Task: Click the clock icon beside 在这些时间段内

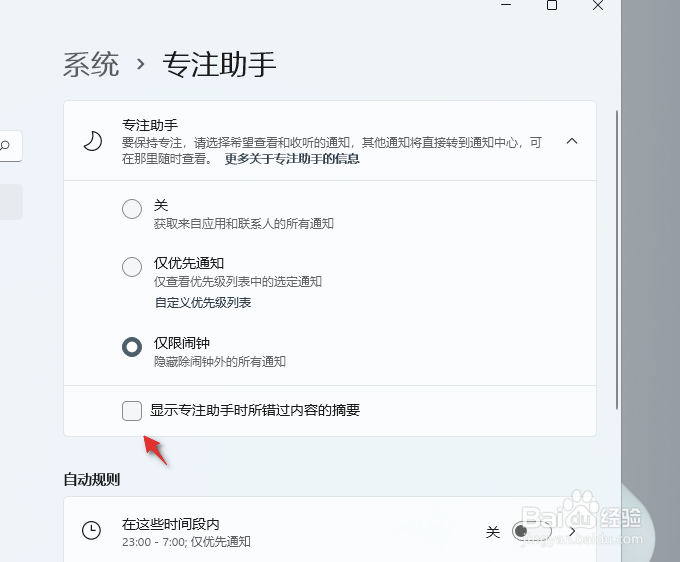Action: click(x=91, y=531)
